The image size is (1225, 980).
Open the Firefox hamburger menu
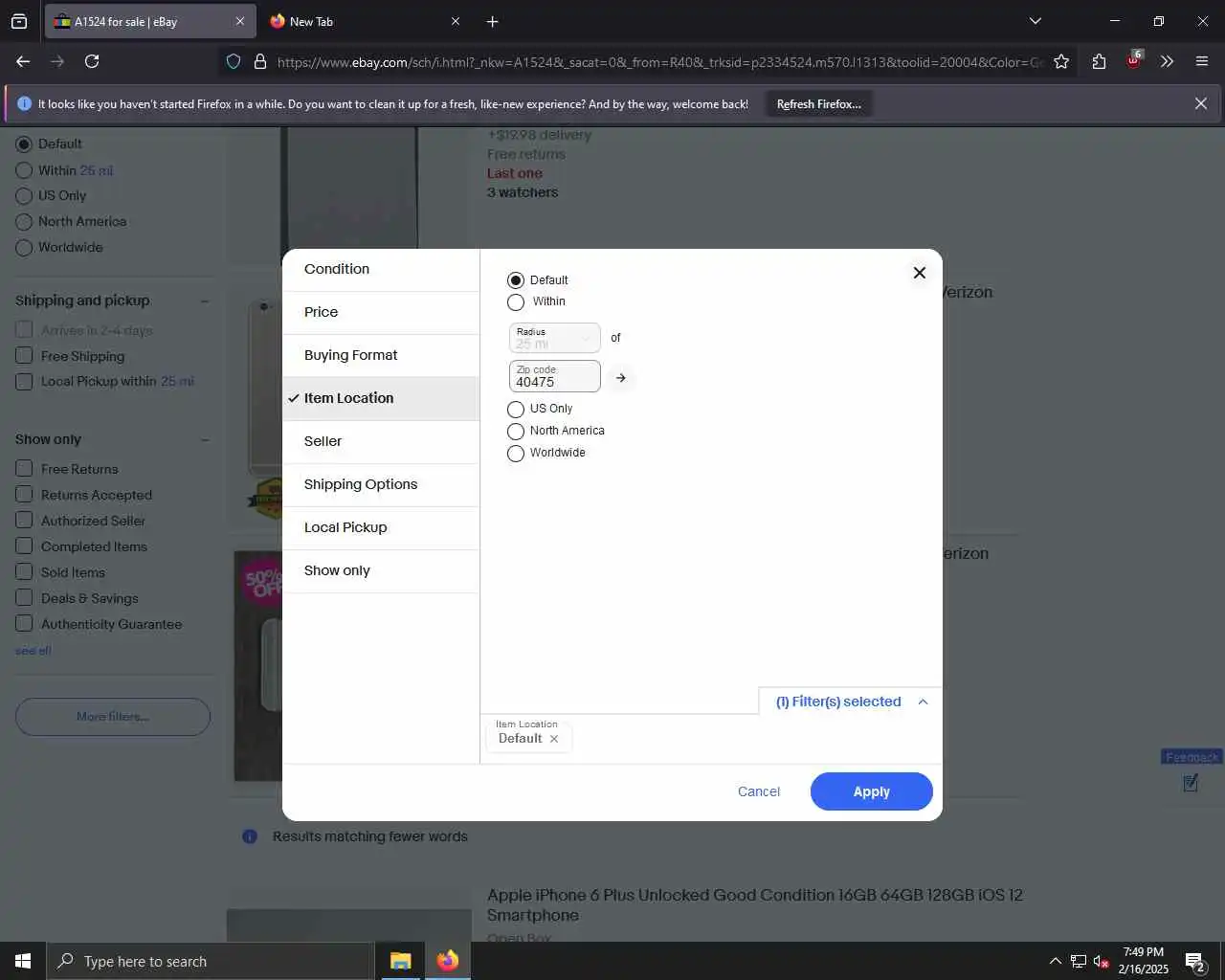[1202, 61]
